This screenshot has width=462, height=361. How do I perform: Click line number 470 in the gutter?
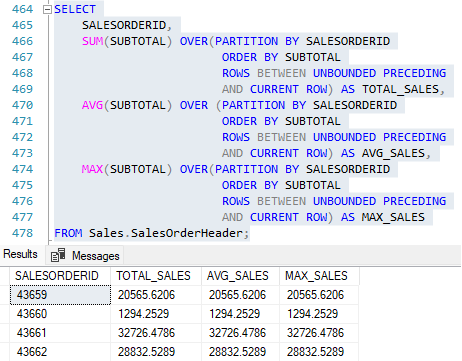pos(22,105)
